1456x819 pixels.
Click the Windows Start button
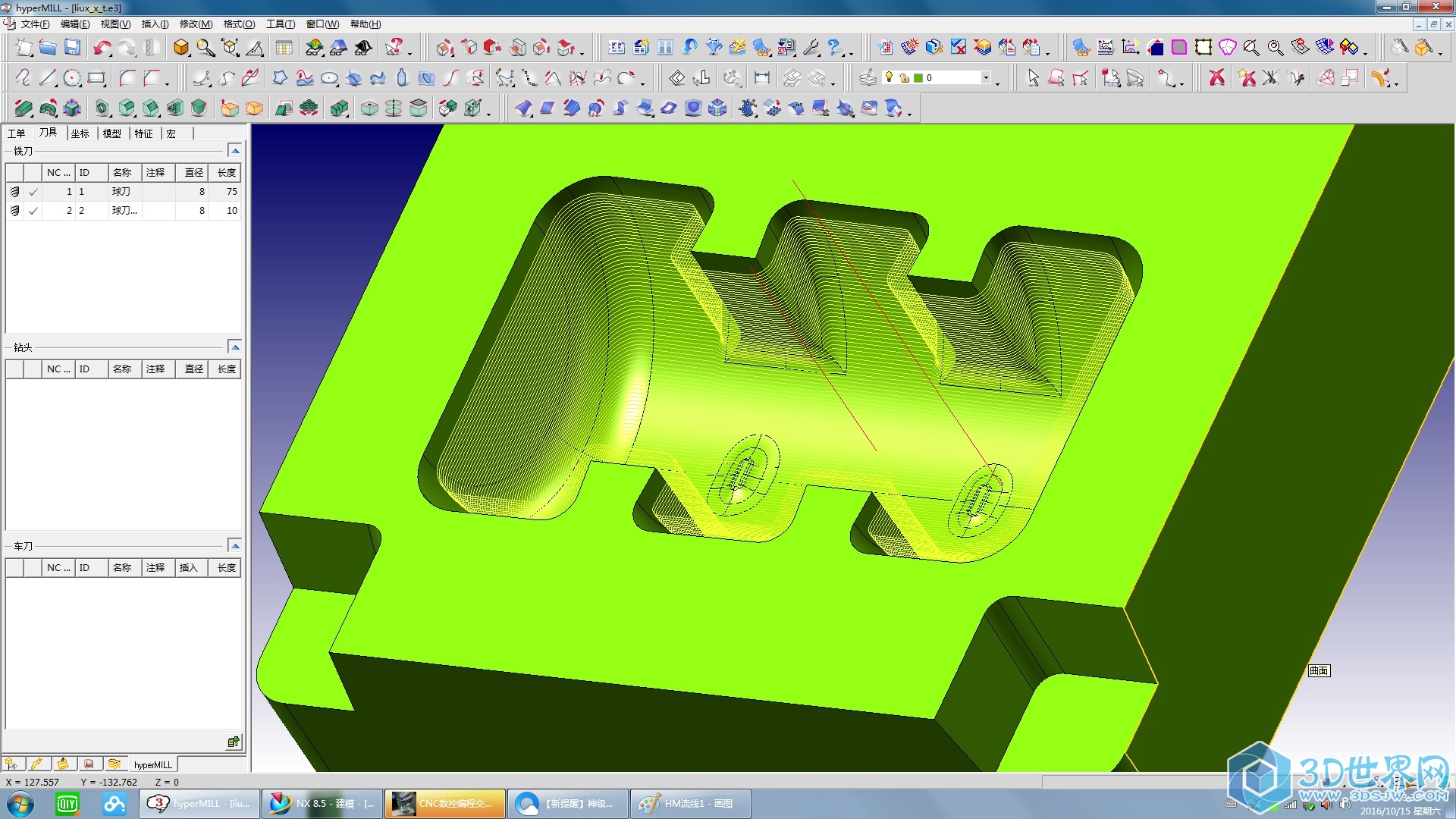coord(20,804)
